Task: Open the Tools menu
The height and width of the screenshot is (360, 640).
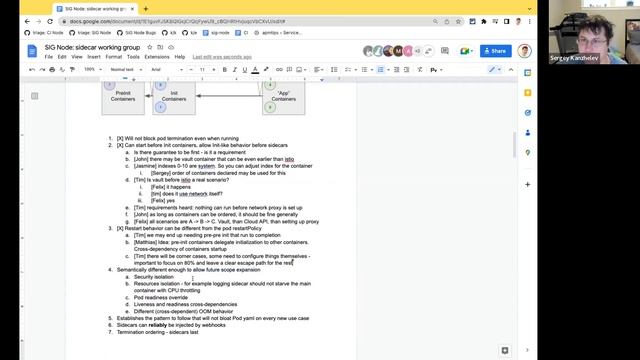Action: click(x=133, y=57)
